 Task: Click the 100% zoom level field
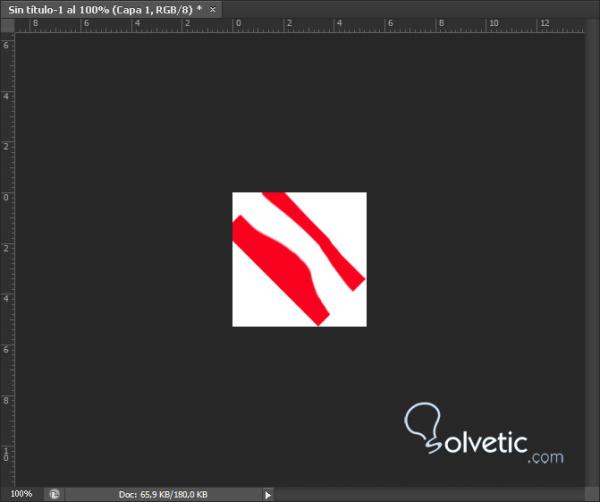tap(21, 494)
